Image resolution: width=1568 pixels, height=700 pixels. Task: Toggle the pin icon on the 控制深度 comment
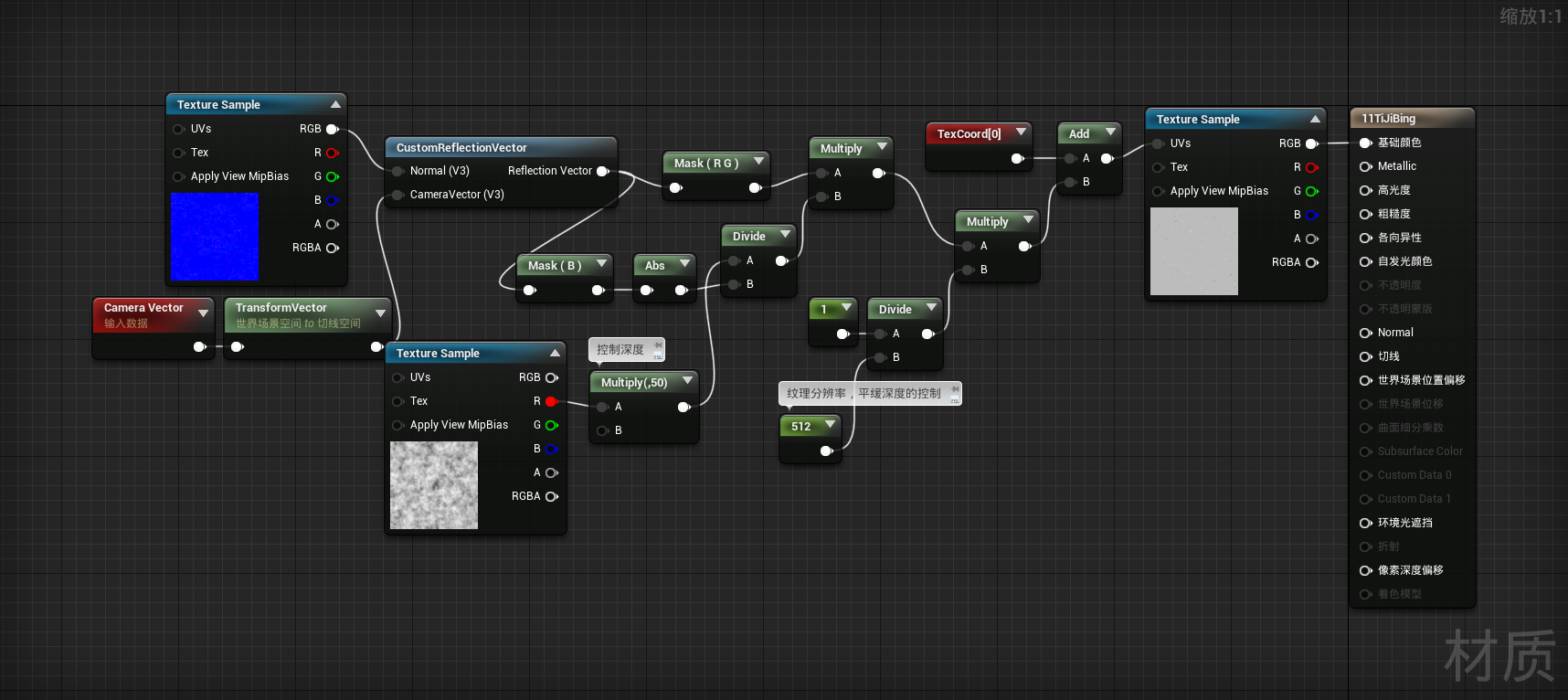tap(658, 345)
